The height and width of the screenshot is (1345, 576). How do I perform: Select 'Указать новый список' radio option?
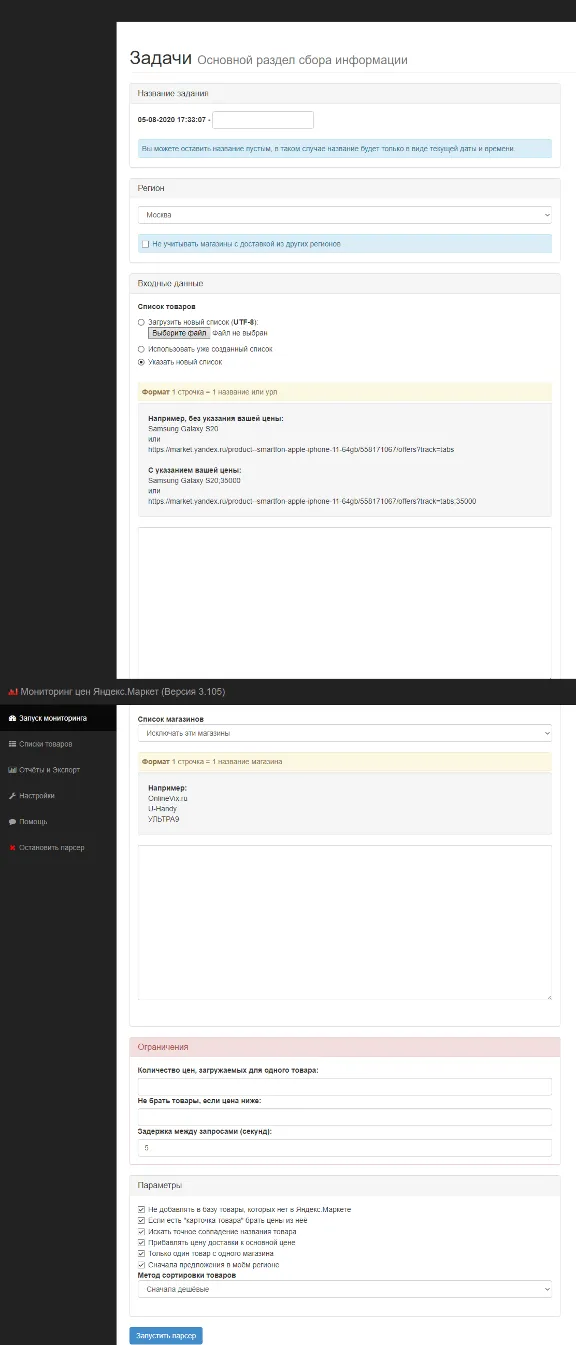pos(142,362)
